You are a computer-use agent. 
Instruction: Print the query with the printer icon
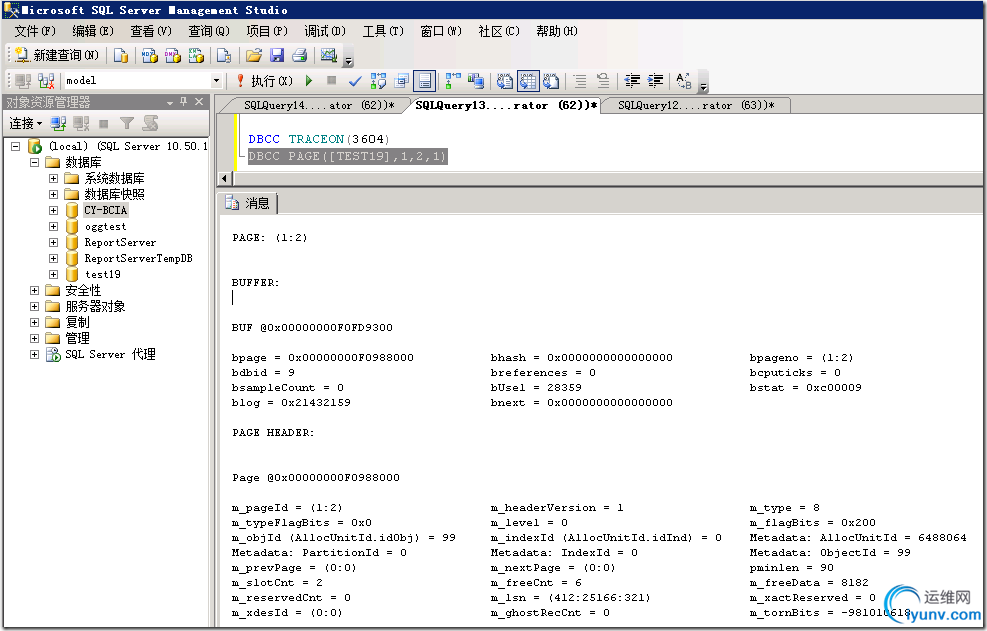[x=300, y=55]
